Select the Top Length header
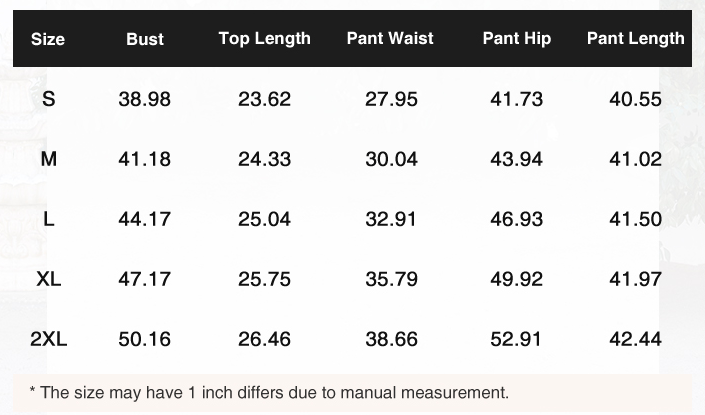Viewport: 705px width, 415px height. pyautogui.click(x=265, y=39)
